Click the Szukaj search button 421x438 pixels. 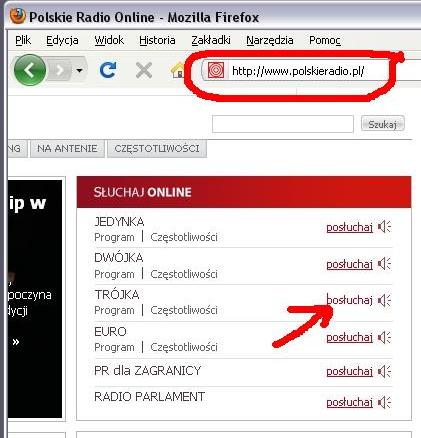(x=383, y=124)
